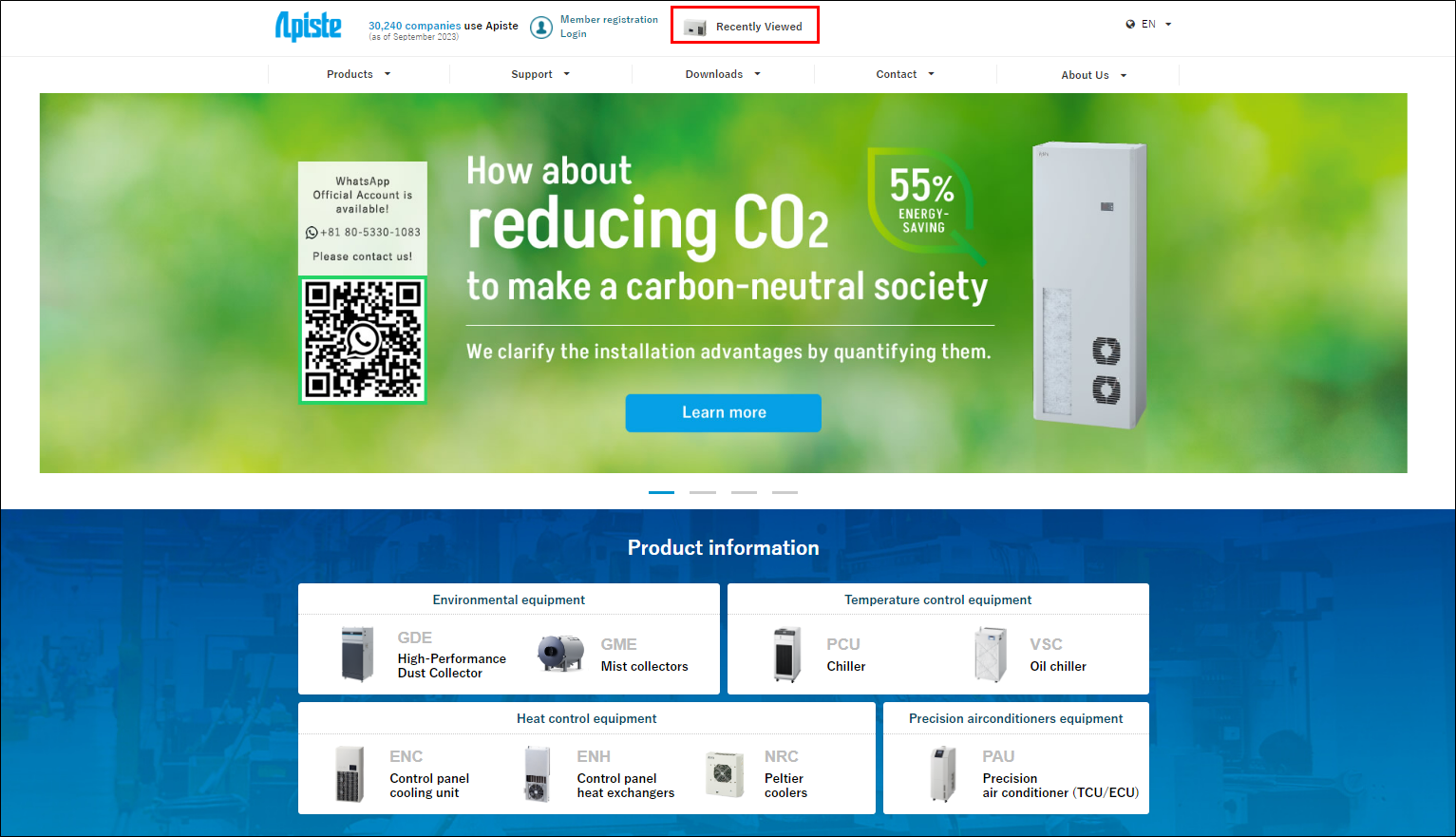The image size is (1456, 837).
Task: Click Precision air conditioner (TCU/ECU) text
Action: point(1061,786)
